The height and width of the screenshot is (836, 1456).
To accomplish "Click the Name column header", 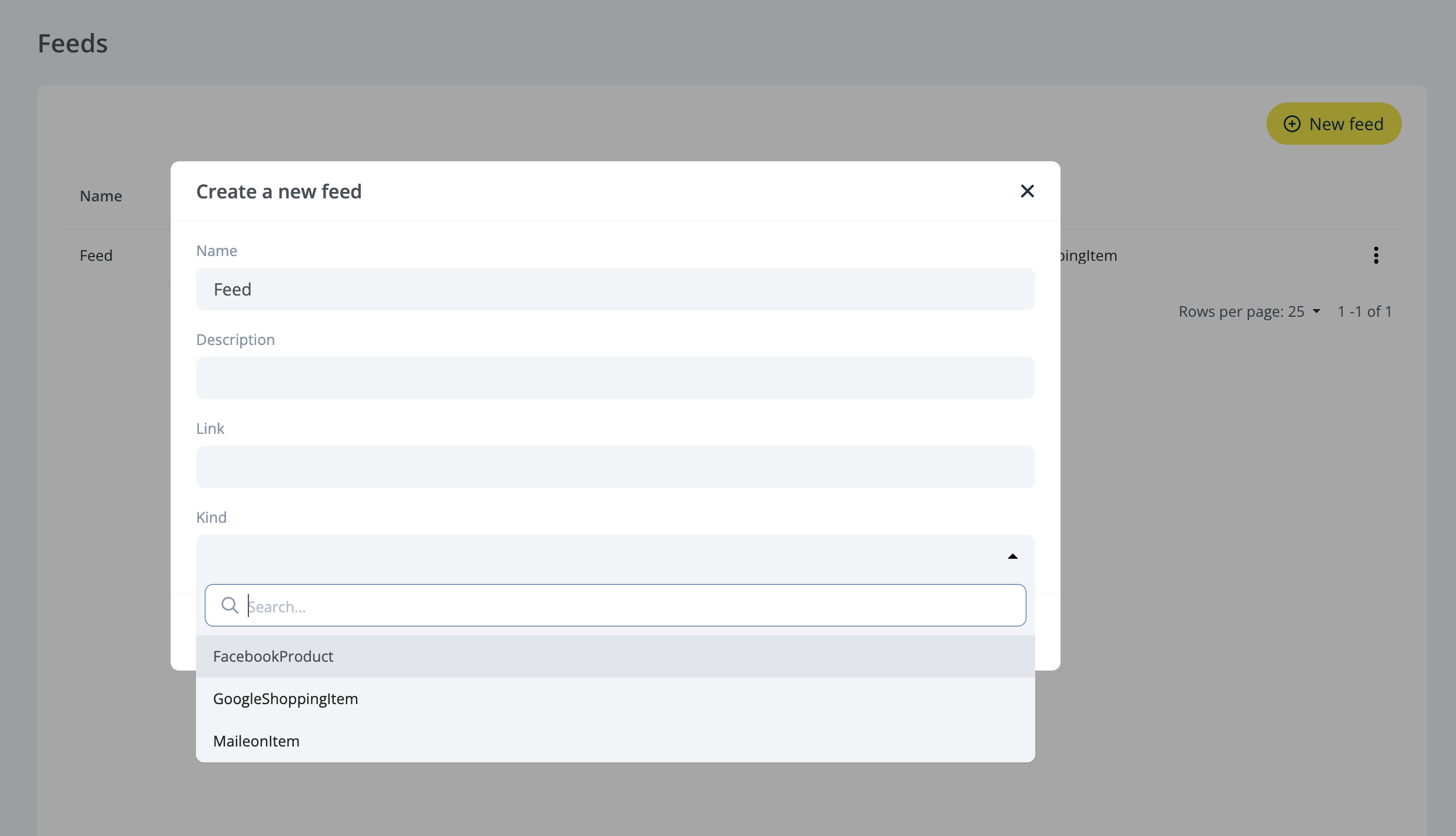I will (101, 196).
